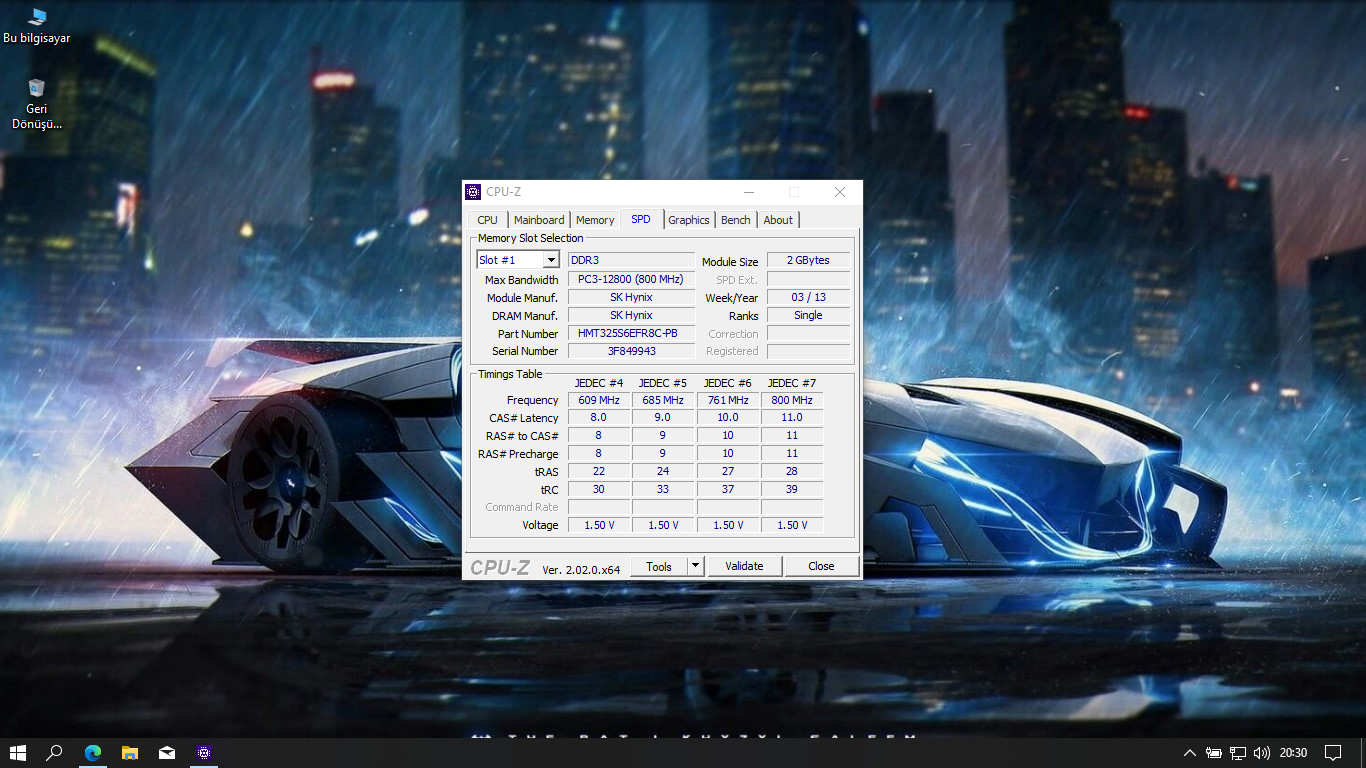Image resolution: width=1366 pixels, height=768 pixels.
Task: Click the CPU-Z taskbar icon
Action: point(204,753)
